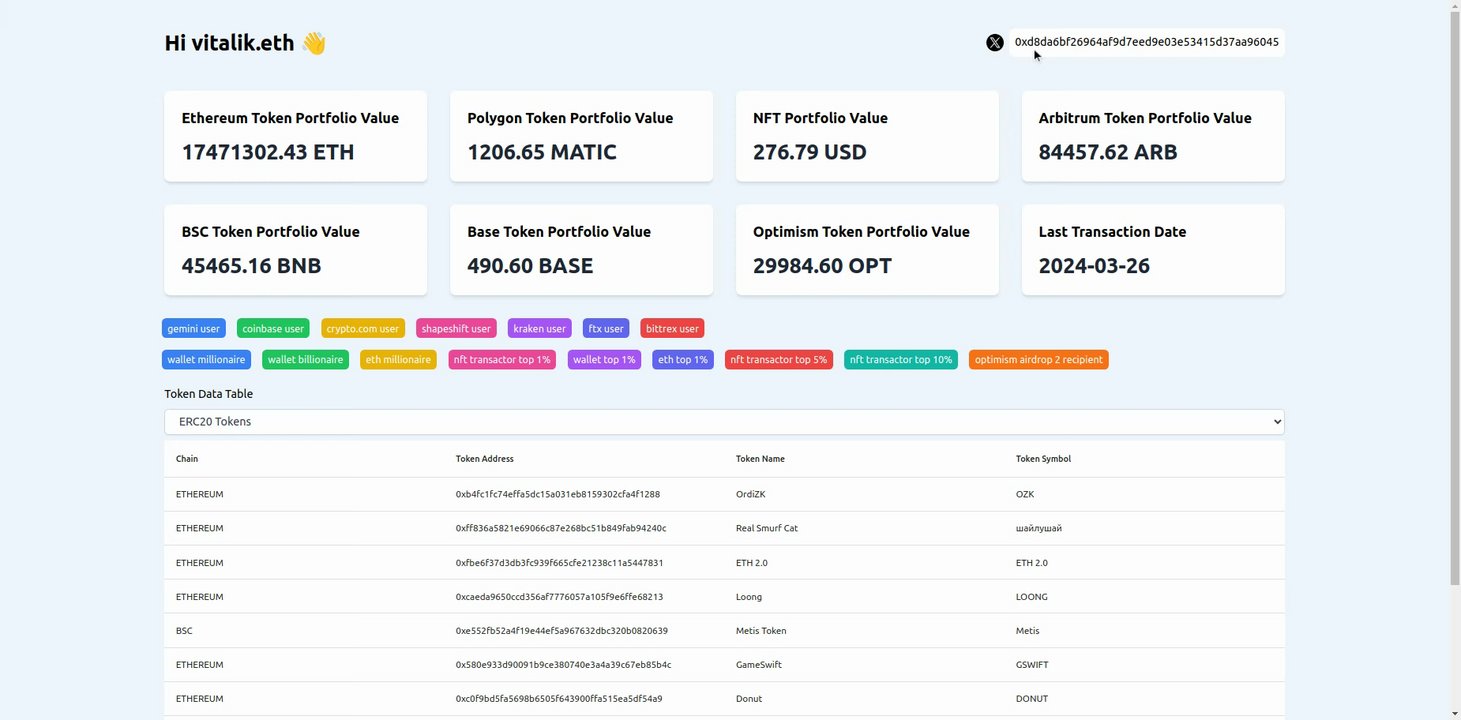The image size is (1461, 720).
Task: Click the BSC chain cell
Action: [184, 631]
